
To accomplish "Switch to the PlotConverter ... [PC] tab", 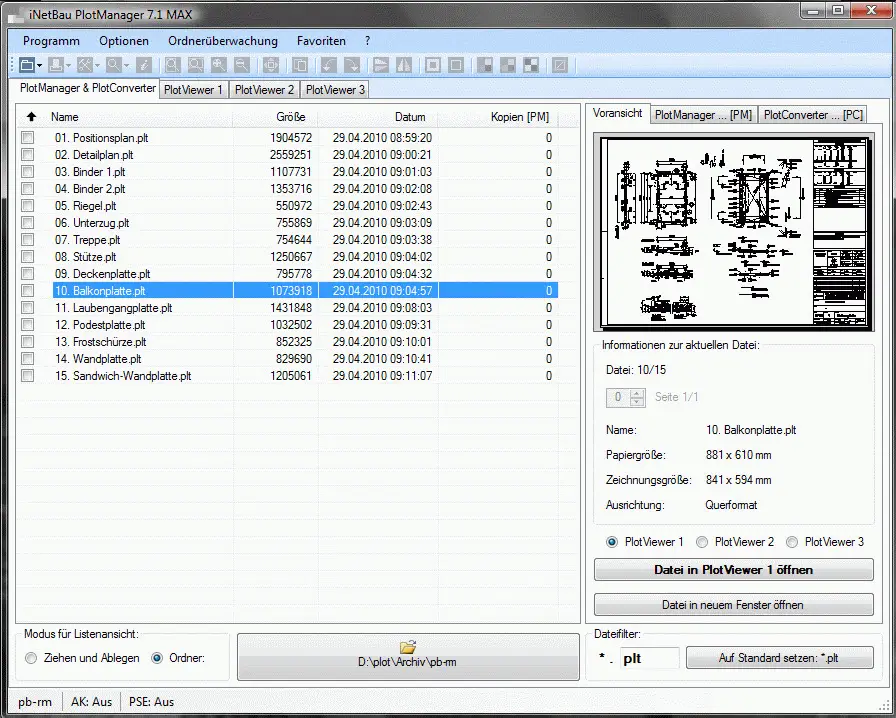I will (813, 114).
